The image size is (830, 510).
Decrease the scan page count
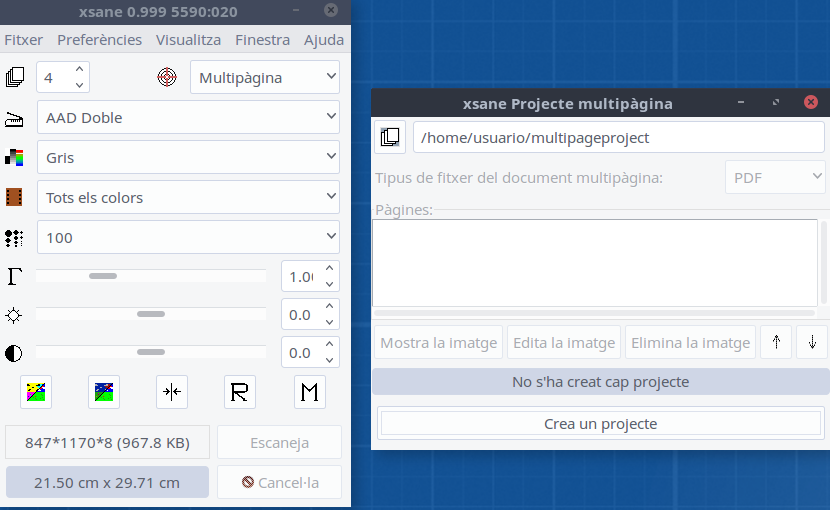(x=79, y=85)
